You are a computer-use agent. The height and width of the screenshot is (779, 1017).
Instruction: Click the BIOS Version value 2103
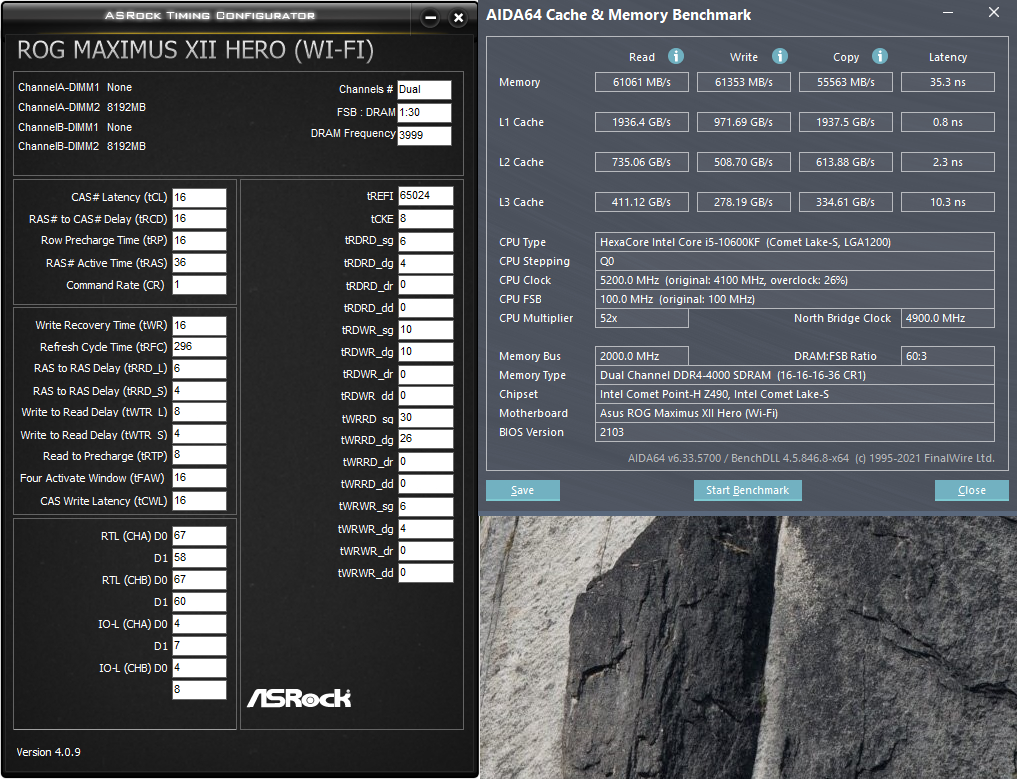click(x=795, y=432)
